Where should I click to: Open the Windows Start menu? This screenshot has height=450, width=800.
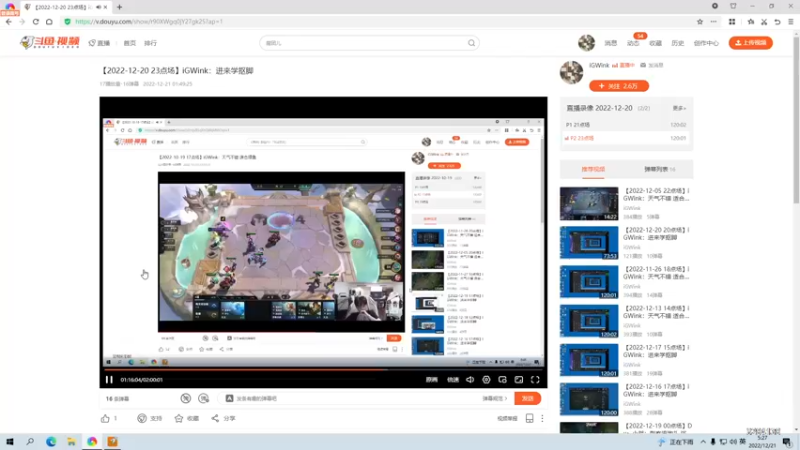pos(10,442)
